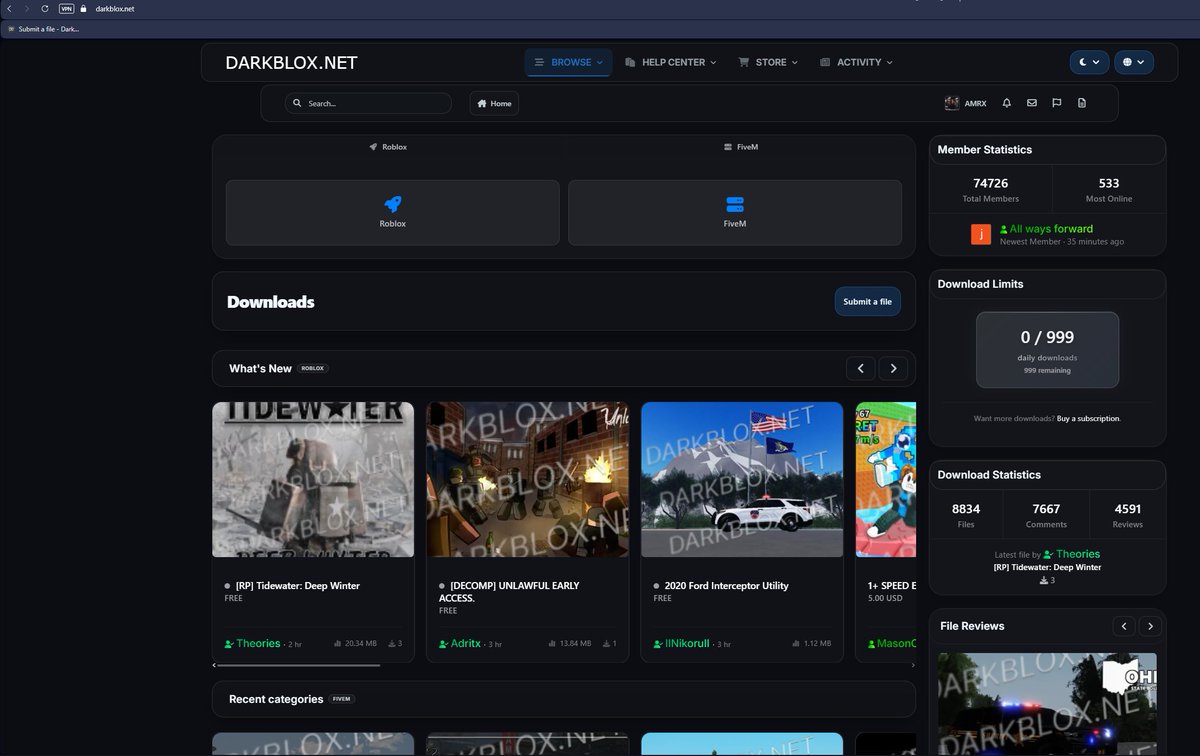Open the 2020 Ford Interceptor Utility thumbnail

point(742,480)
